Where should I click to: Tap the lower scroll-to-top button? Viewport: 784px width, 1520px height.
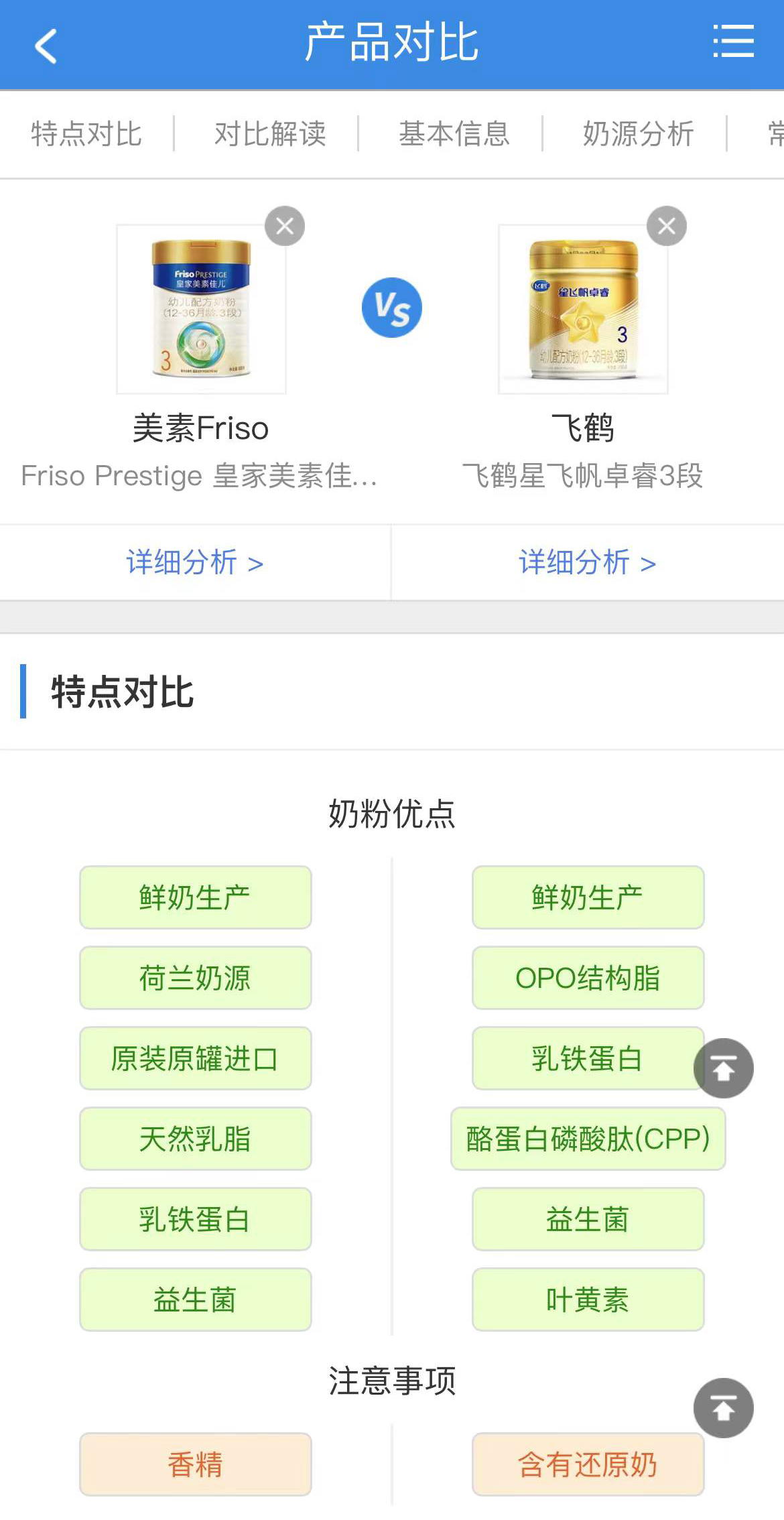[x=723, y=1408]
